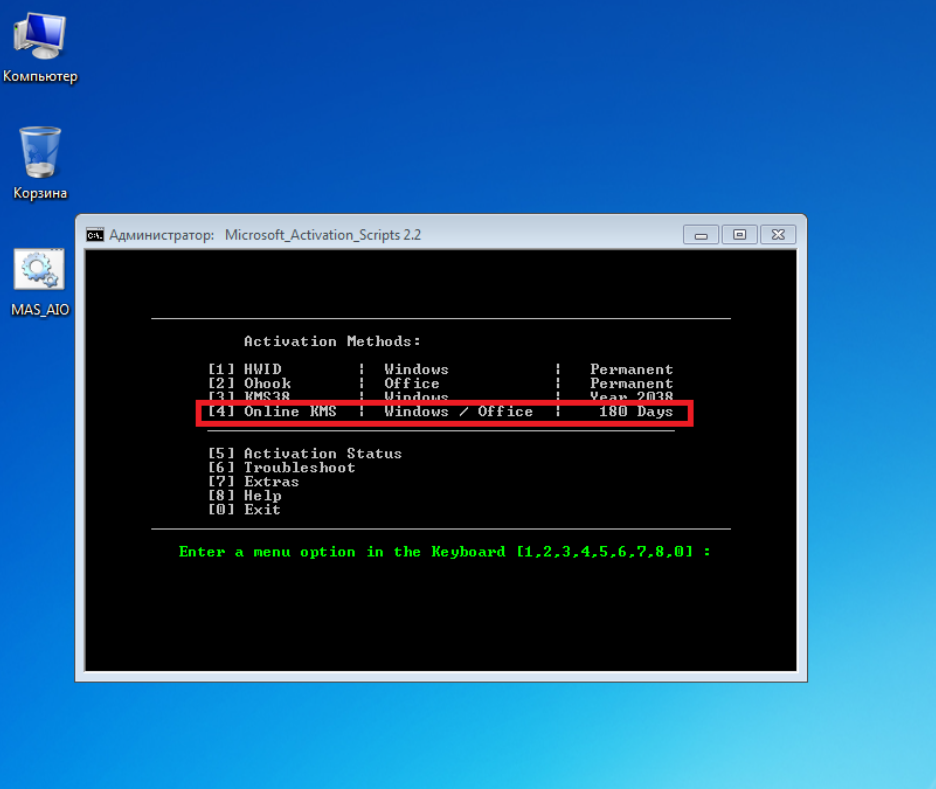Screen dimensions: 936x789
Task: Minimize the Microsoft_Activation_Scripts window
Action: (701, 235)
